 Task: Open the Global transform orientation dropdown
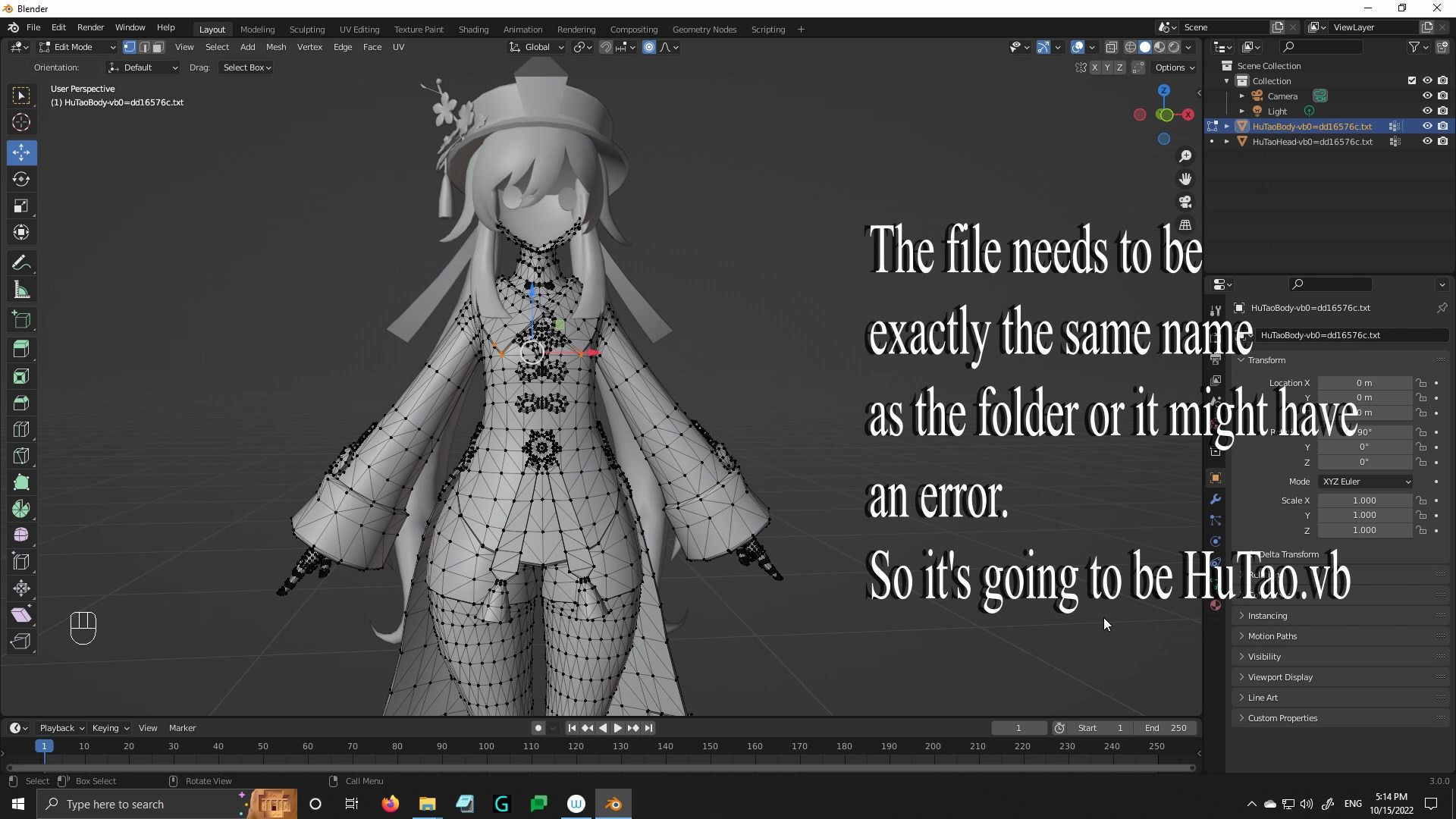(536, 47)
